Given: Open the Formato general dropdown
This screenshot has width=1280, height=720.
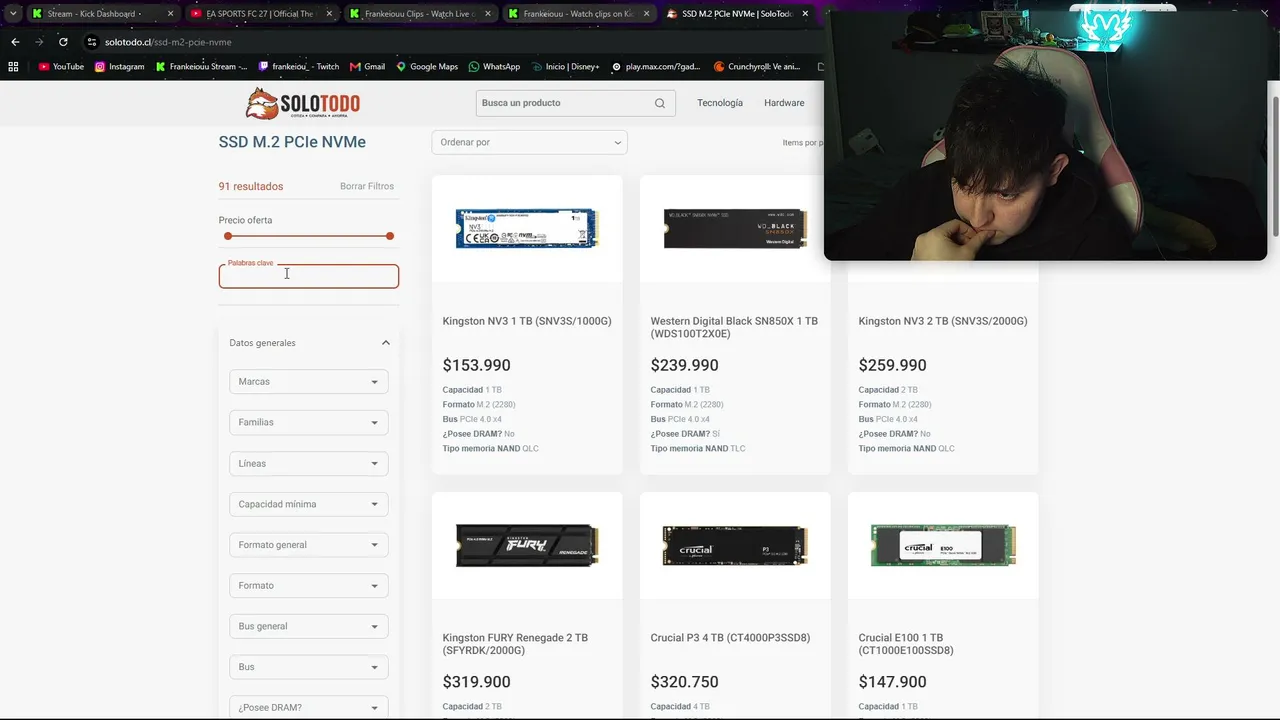Looking at the screenshot, I should point(308,545).
